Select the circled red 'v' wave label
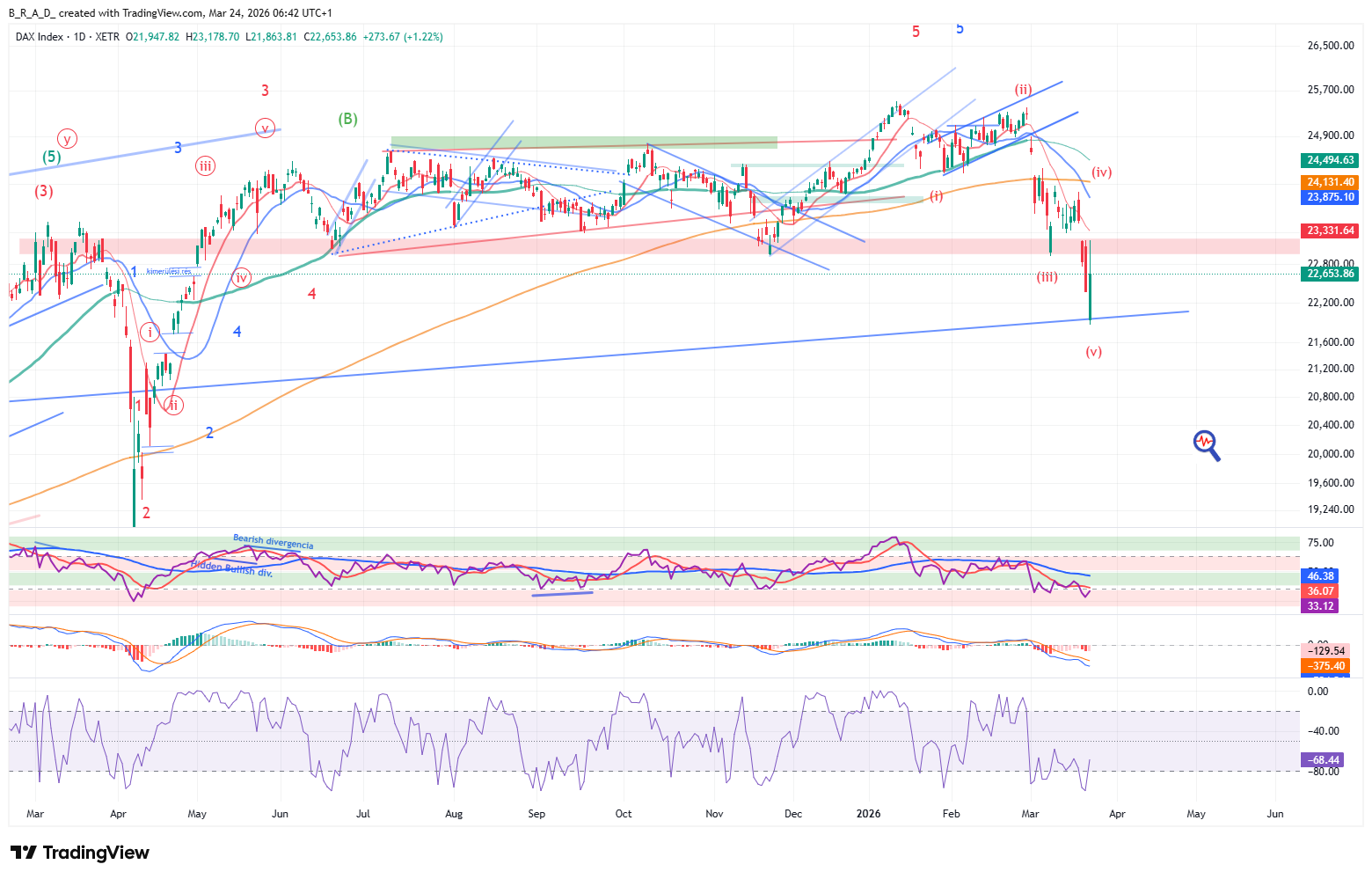 coord(265,128)
